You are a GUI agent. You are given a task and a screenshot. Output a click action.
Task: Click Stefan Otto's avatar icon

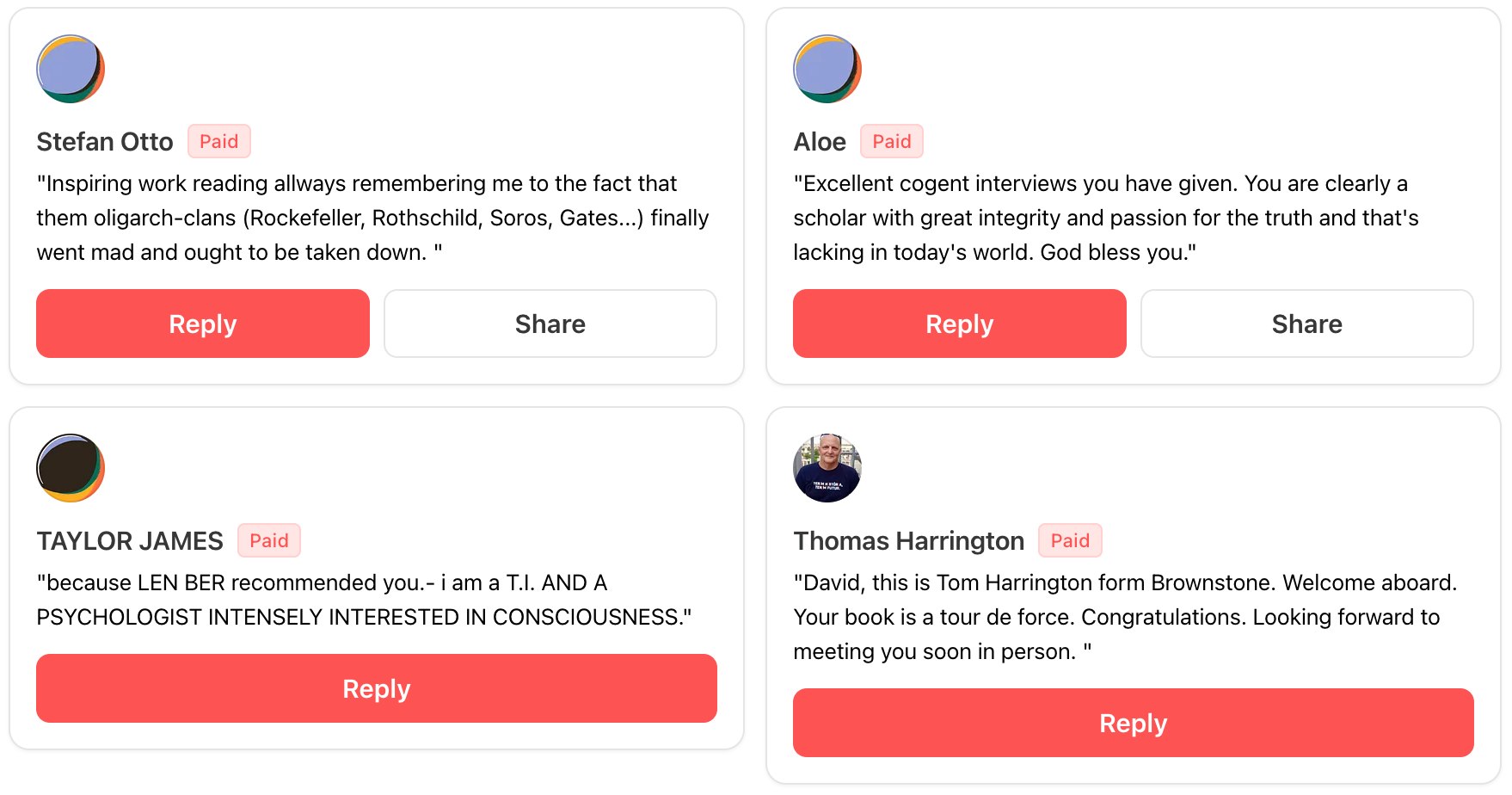point(71,69)
